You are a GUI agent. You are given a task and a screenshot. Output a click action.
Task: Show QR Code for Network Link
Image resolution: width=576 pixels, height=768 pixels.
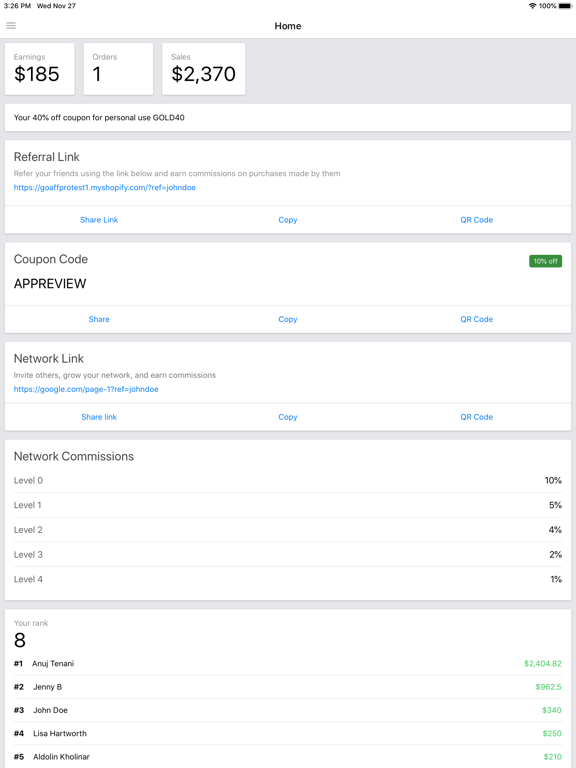(477, 417)
